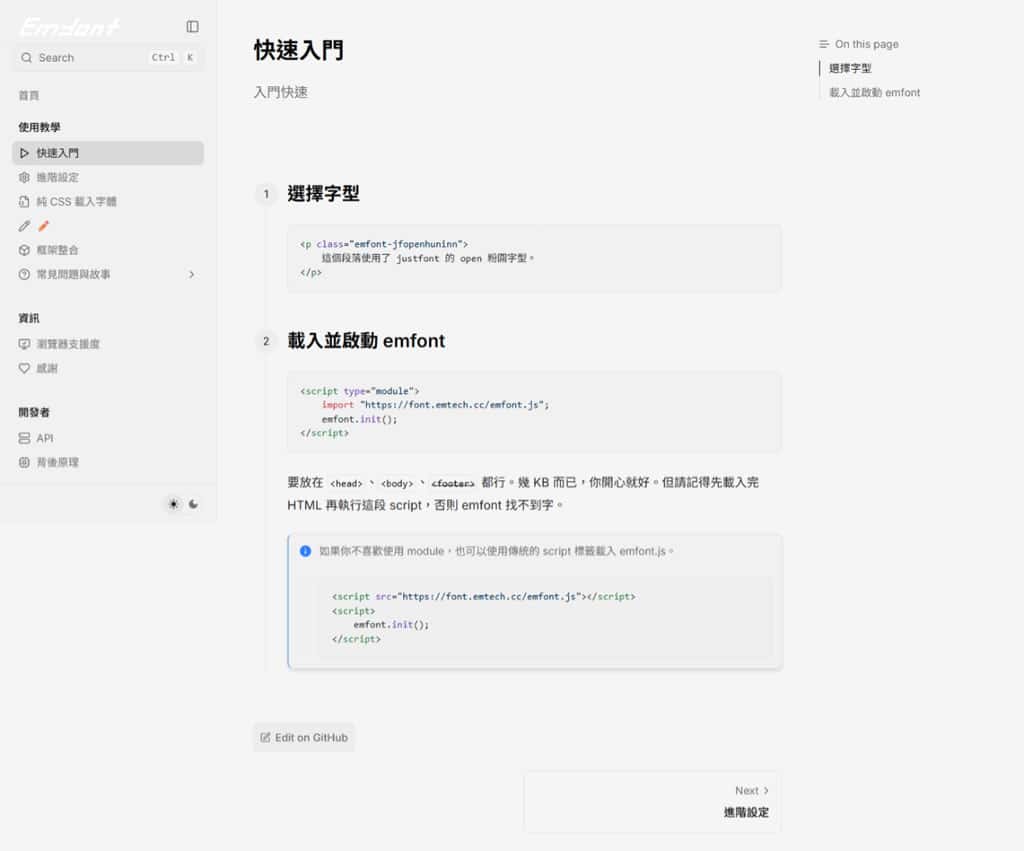Click the question-mark icon beside 常見問題與故事
This screenshot has width=1024, height=851.
24,274
